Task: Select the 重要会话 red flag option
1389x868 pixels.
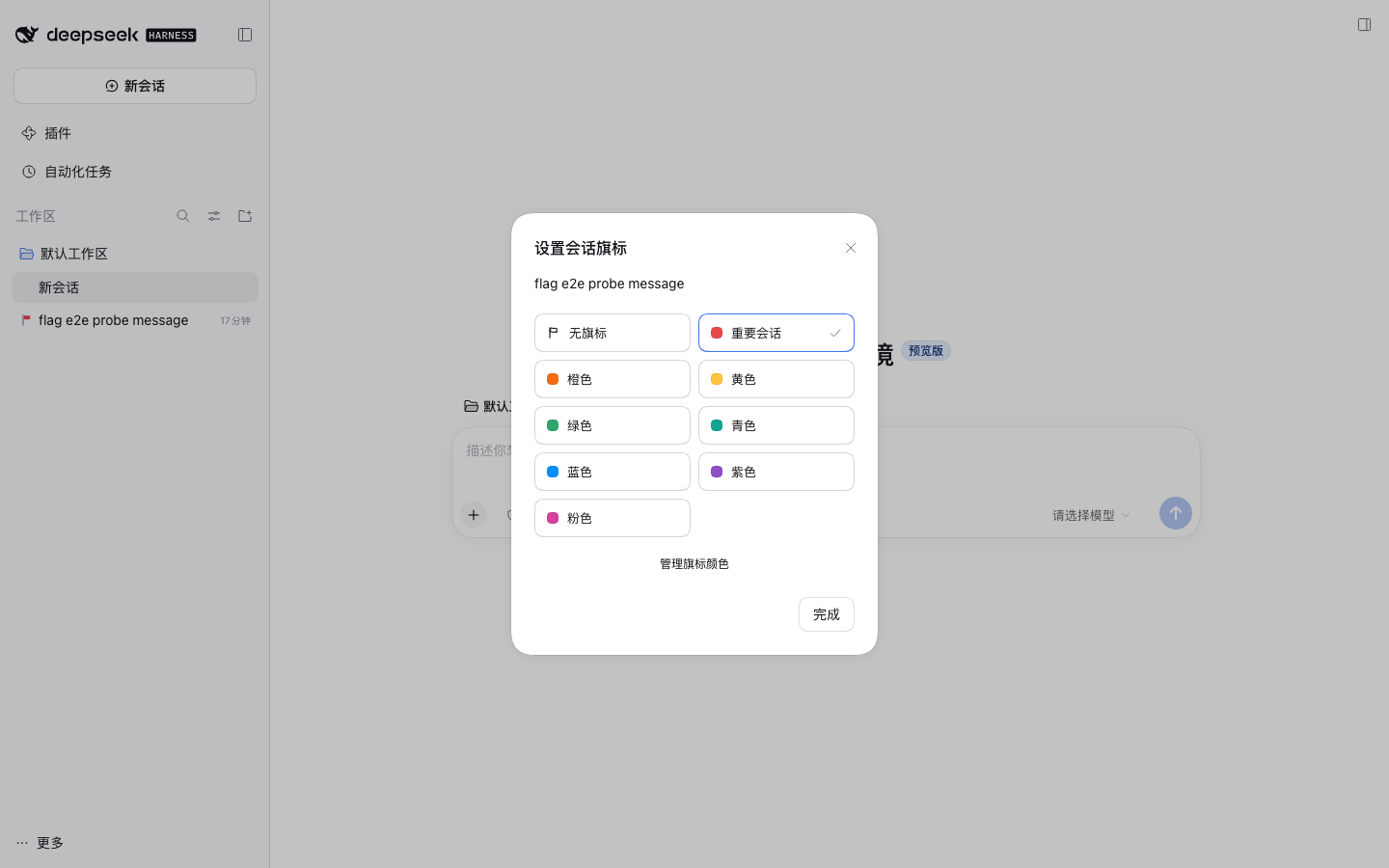Action: [x=776, y=333]
